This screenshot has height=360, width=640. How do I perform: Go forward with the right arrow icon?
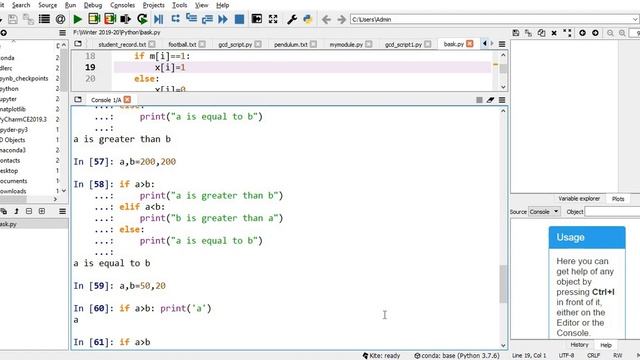[x=342, y=19]
